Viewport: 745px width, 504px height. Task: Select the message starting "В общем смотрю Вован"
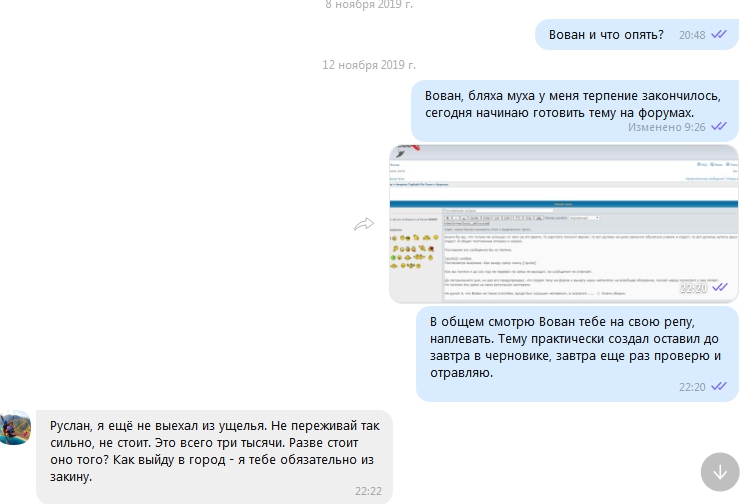click(x=575, y=347)
